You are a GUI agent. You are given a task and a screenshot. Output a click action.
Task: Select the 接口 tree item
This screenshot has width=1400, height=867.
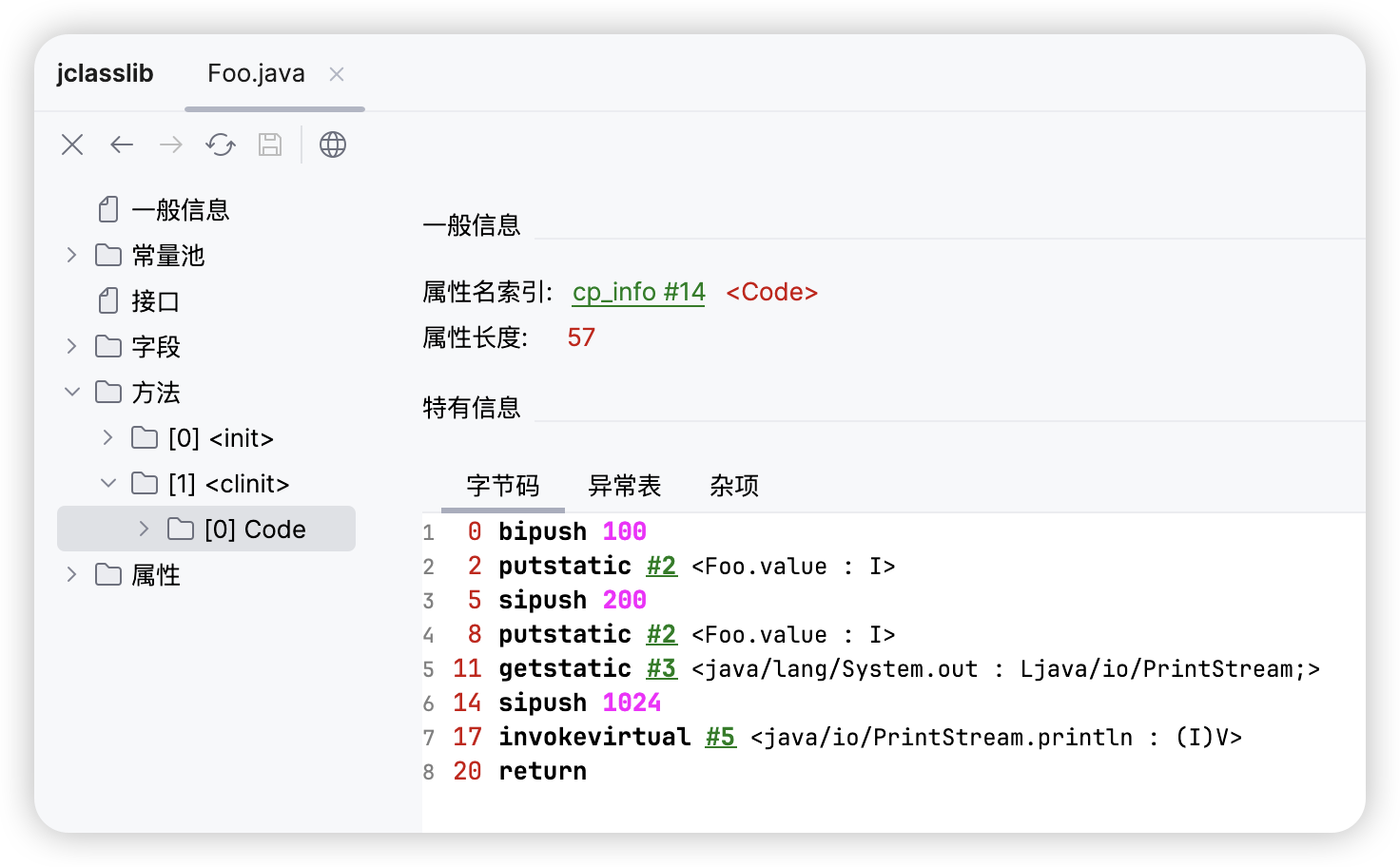pyautogui.click(x=155, y=301)
